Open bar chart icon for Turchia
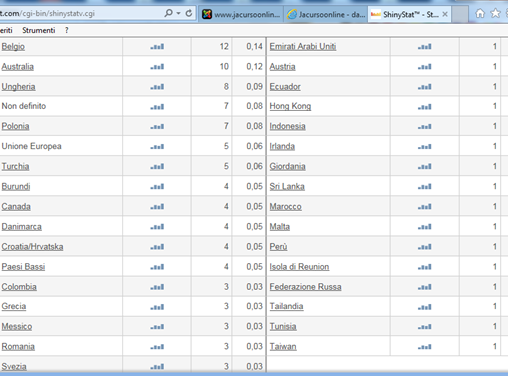This screenshot has width=508, height=376. pyautogui.click(x=157, y=166)
